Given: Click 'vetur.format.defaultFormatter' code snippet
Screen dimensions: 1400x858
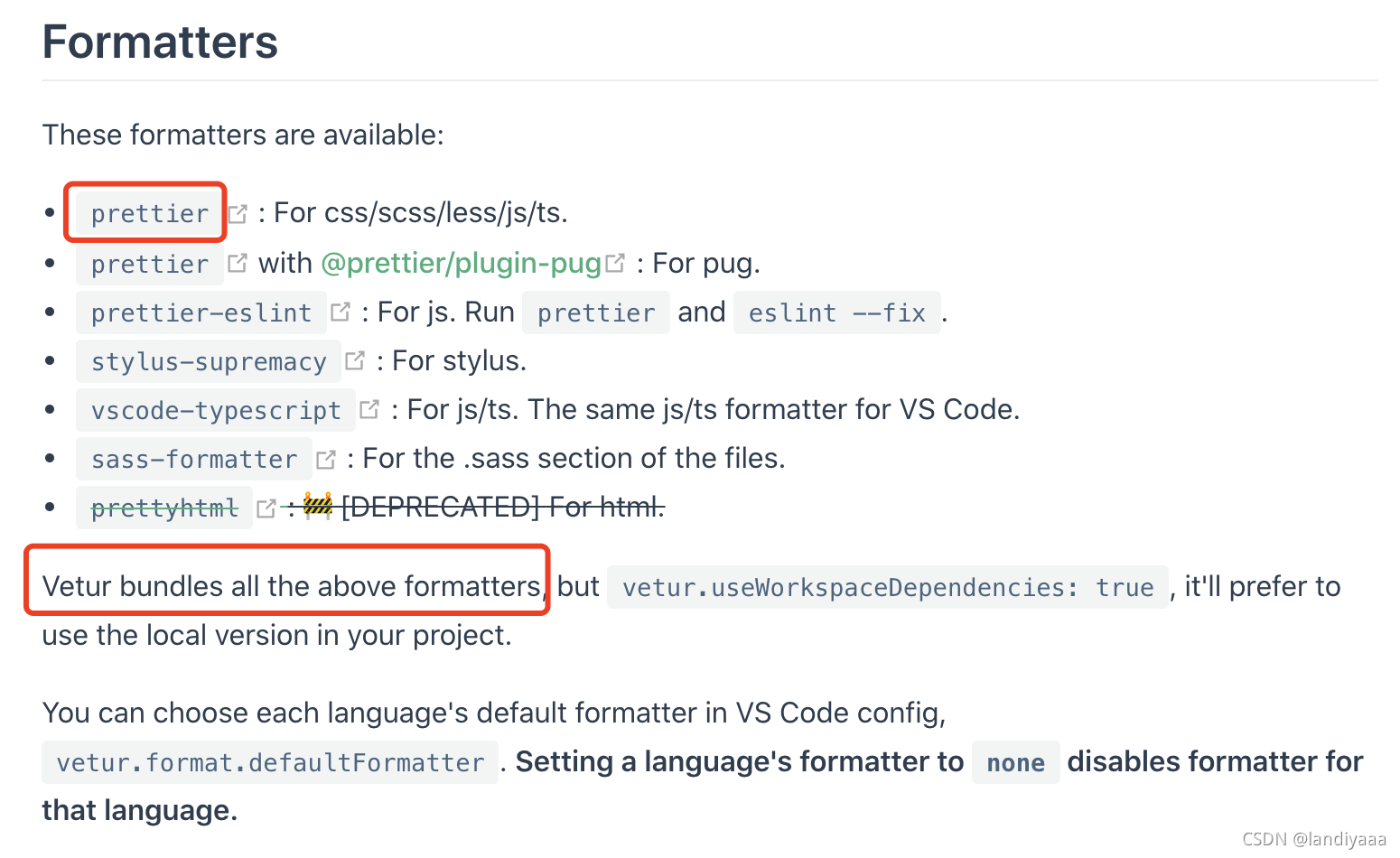Looking at the screenshot, I should pyautogui.click(x=270, y=762).
